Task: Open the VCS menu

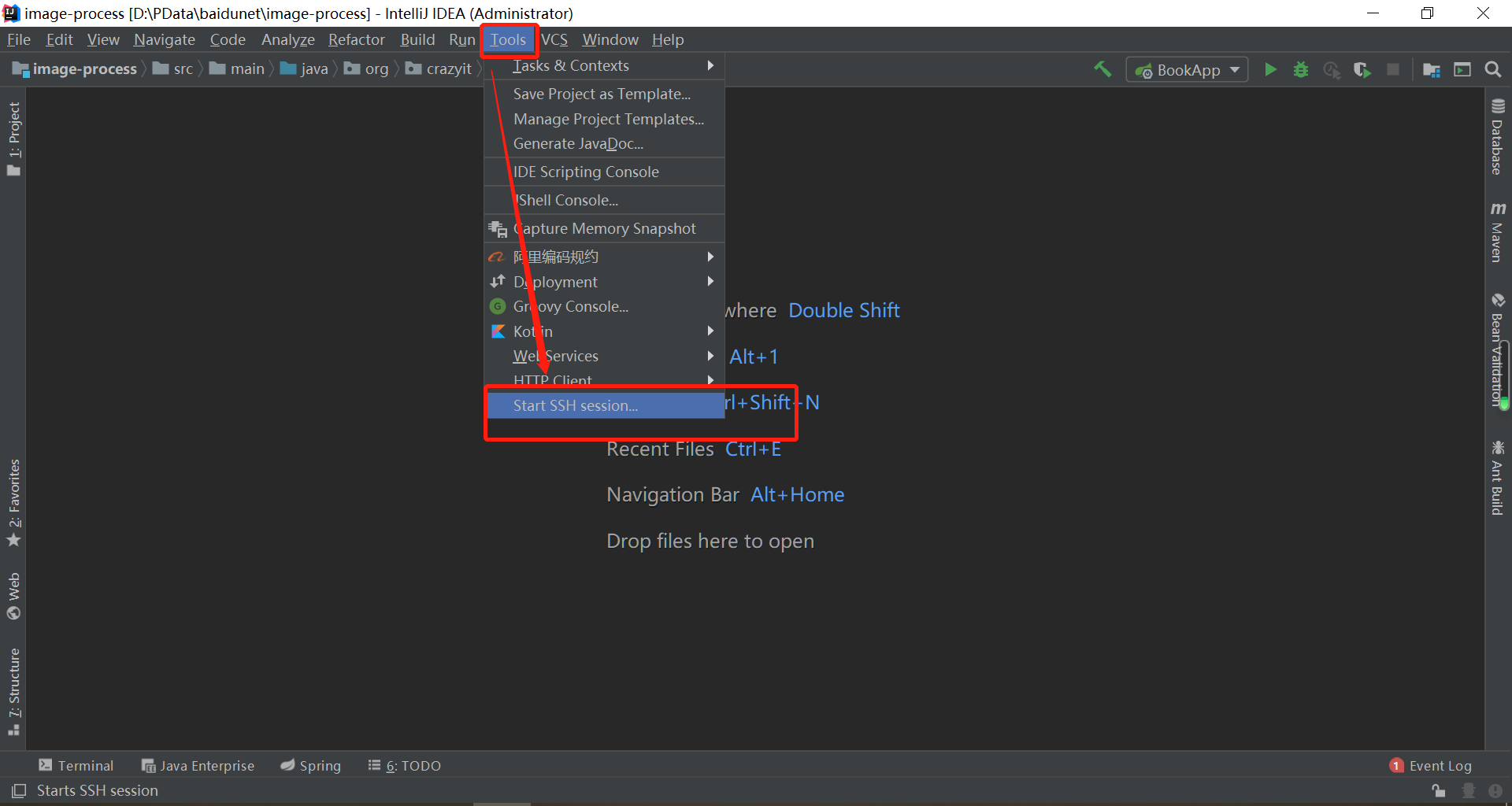Action: click(555, 39)
